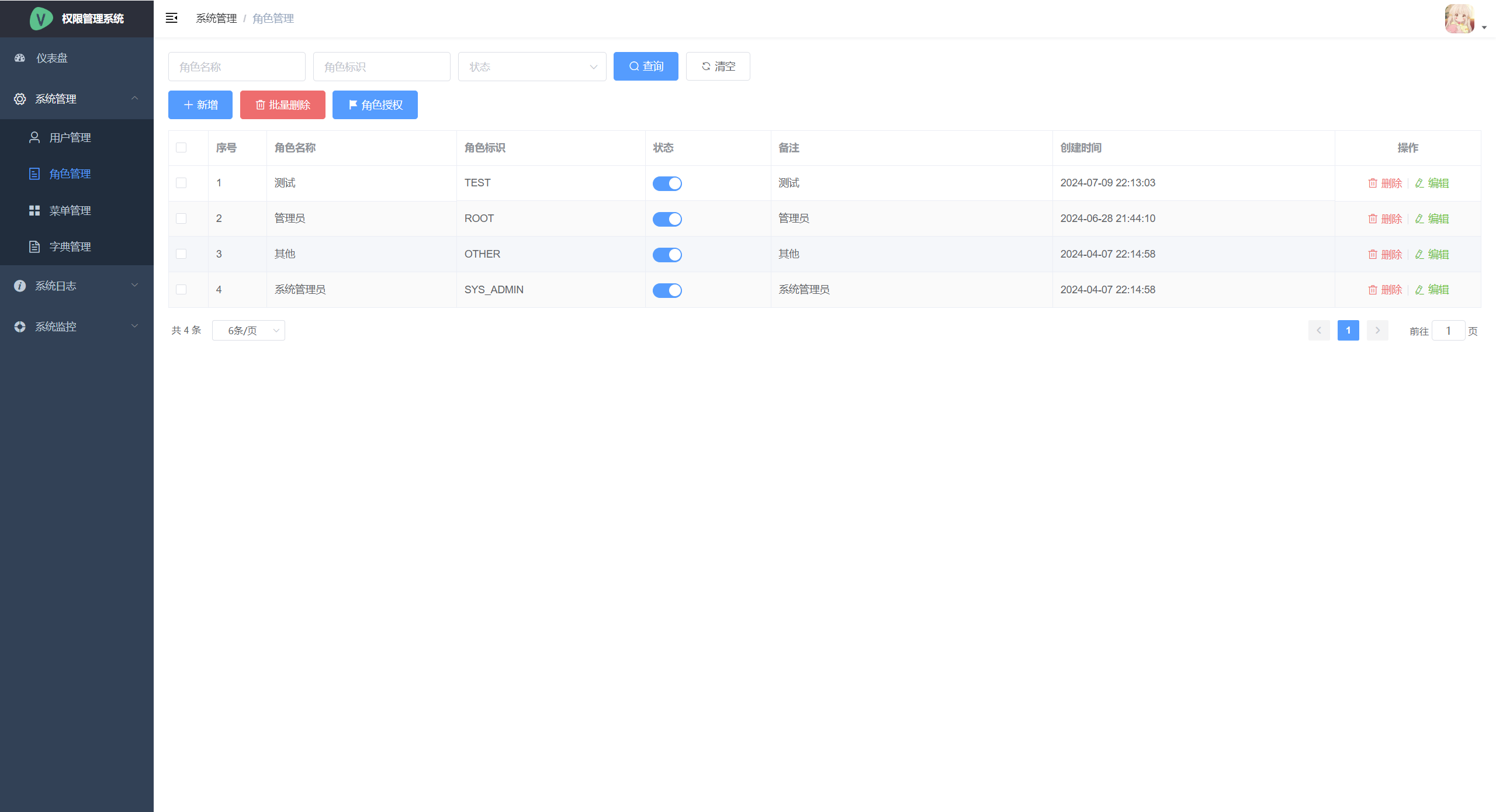1496x812 pixels.
Task: Click the 仪表盘 dashboard icon
Action: [x=20, y=58]
